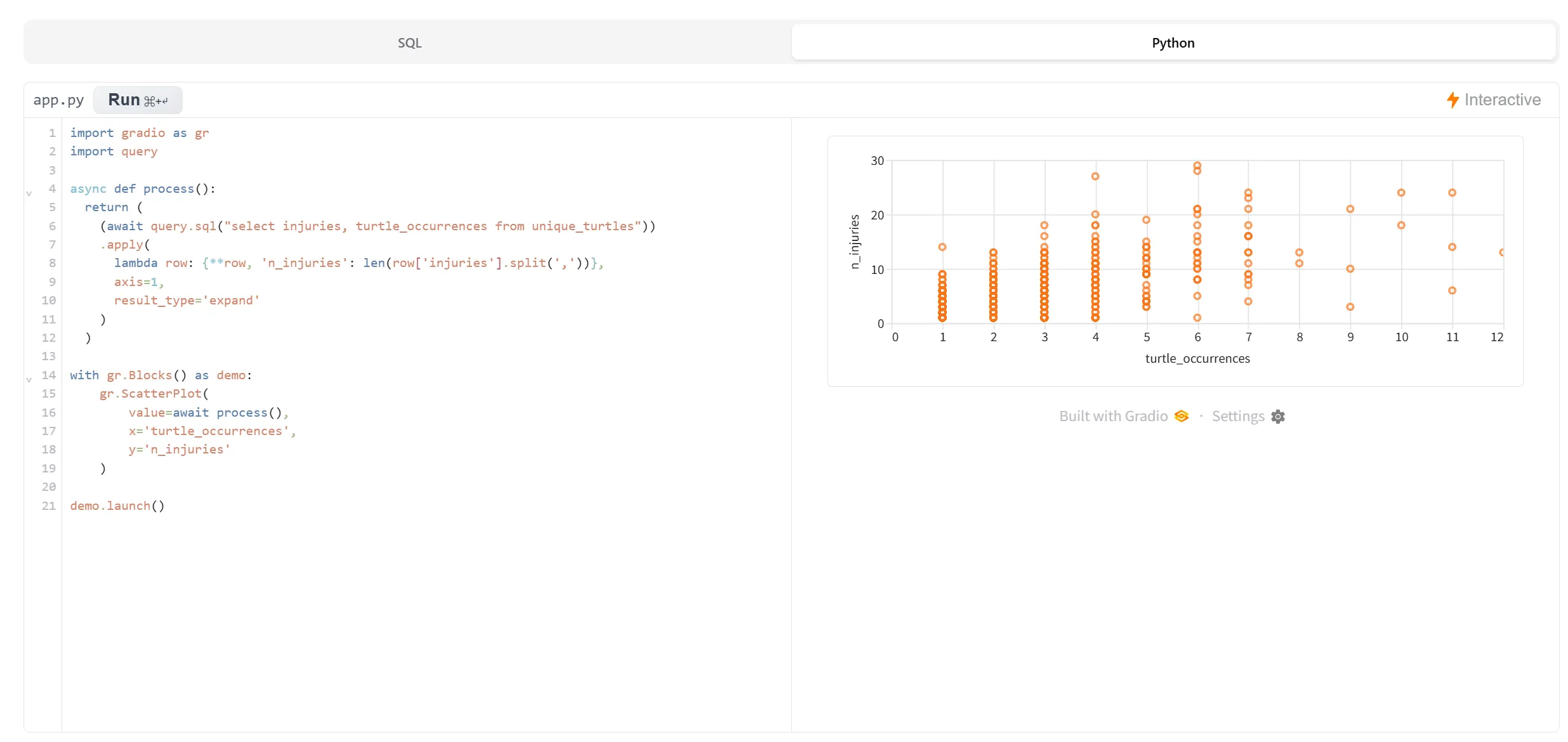Image resolution: width=1568 pixels, height=742 pixels.
Task: Click the n_injuries y-axis label
Action: (x=855, y=242)
